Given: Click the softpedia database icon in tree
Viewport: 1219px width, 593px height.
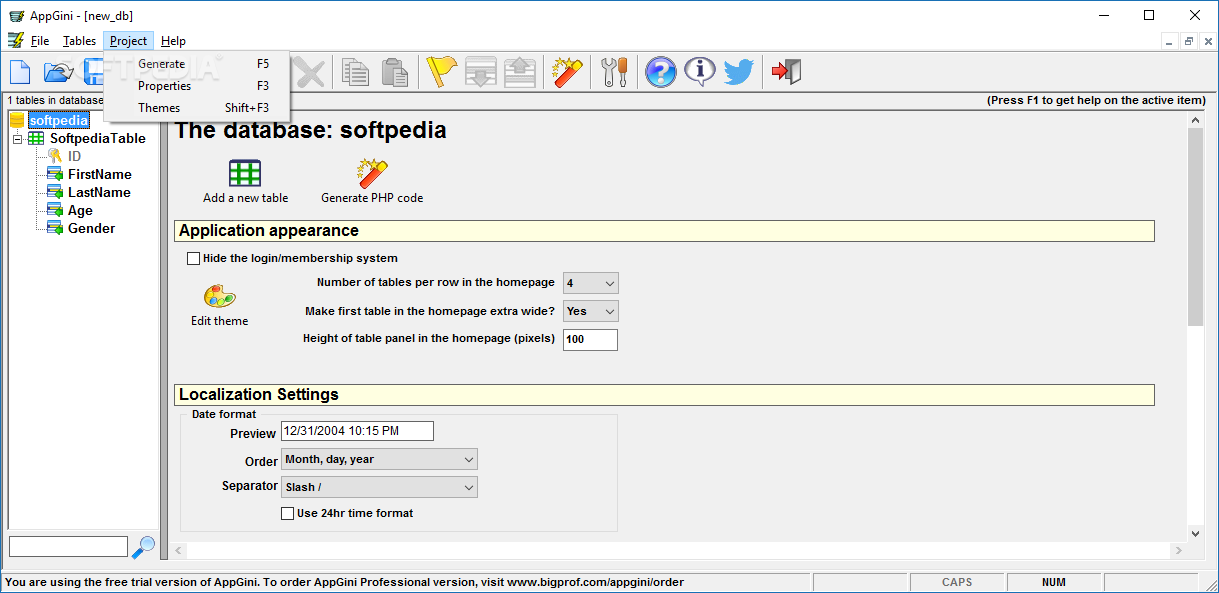Looking at the screenshot, I should click(x=17, y=120).
